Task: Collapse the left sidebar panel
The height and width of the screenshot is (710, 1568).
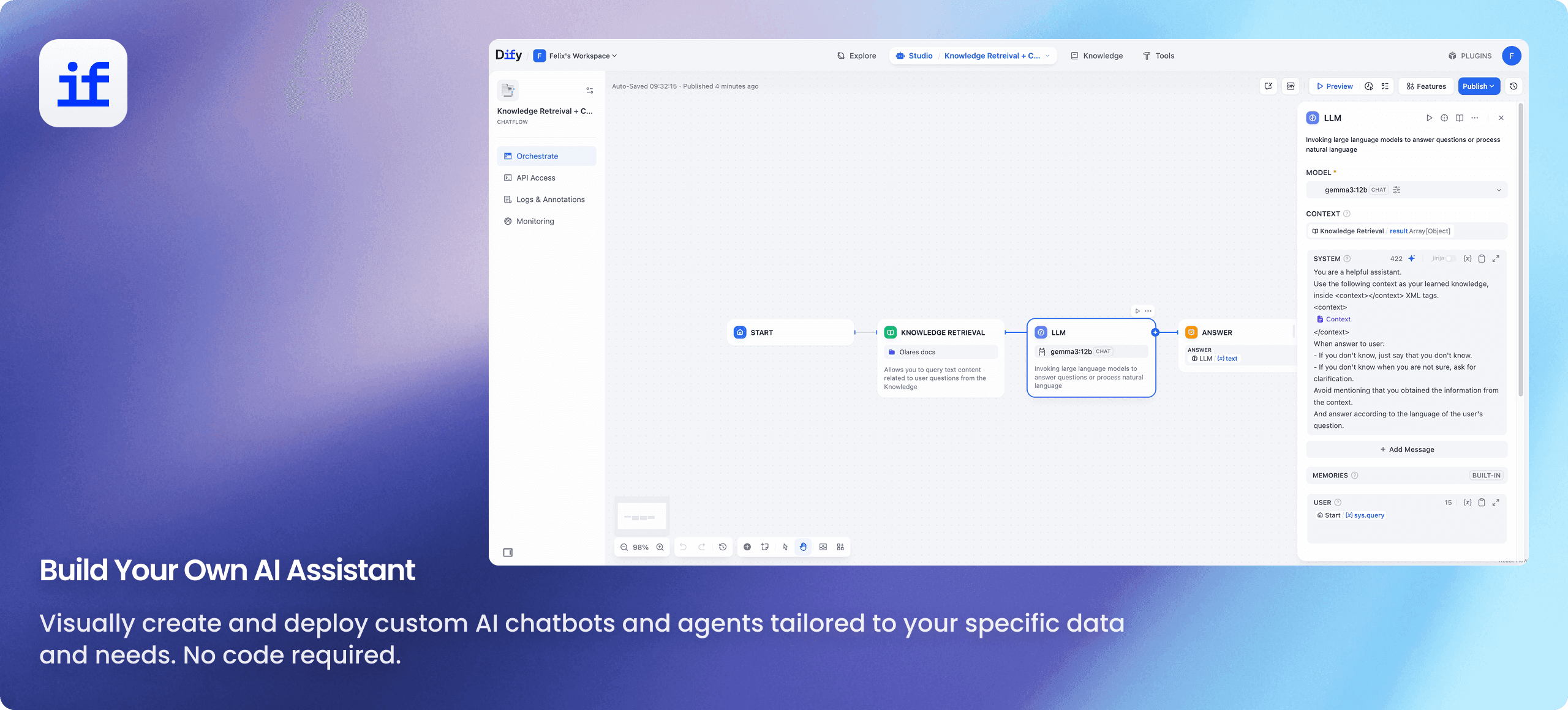Action: pyautogui.click(x=508, y=553)
